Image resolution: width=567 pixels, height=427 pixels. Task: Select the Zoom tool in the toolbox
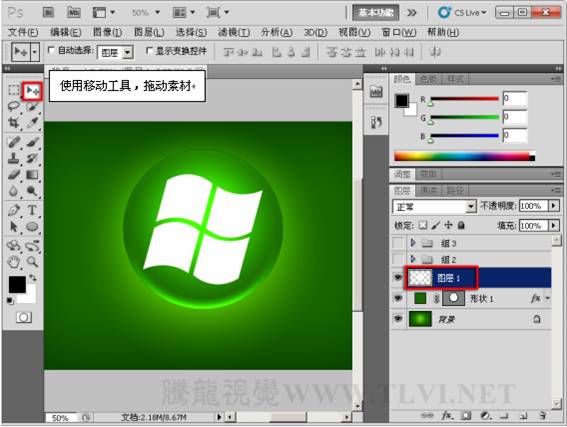click(x=32, y=262)
